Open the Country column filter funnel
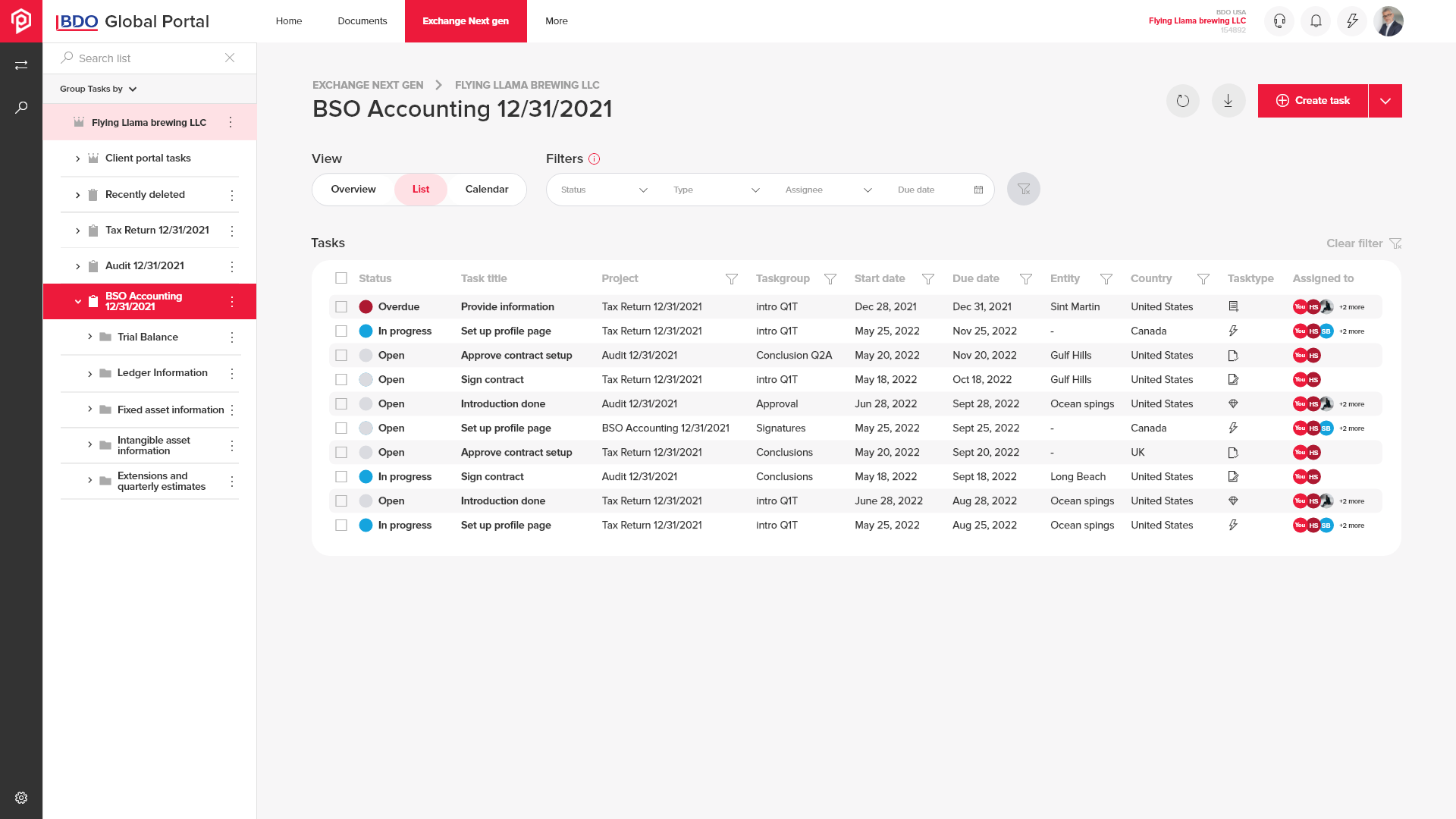Viewport: 1456px width, 819px height. pos(1203,279)
